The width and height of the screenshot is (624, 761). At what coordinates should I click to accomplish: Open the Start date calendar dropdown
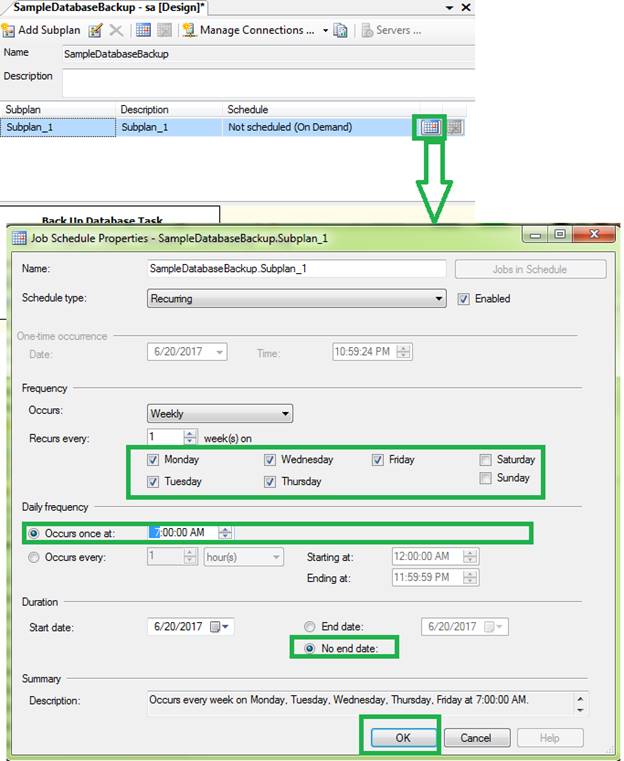pyautogui.click(x=219, y=627)
